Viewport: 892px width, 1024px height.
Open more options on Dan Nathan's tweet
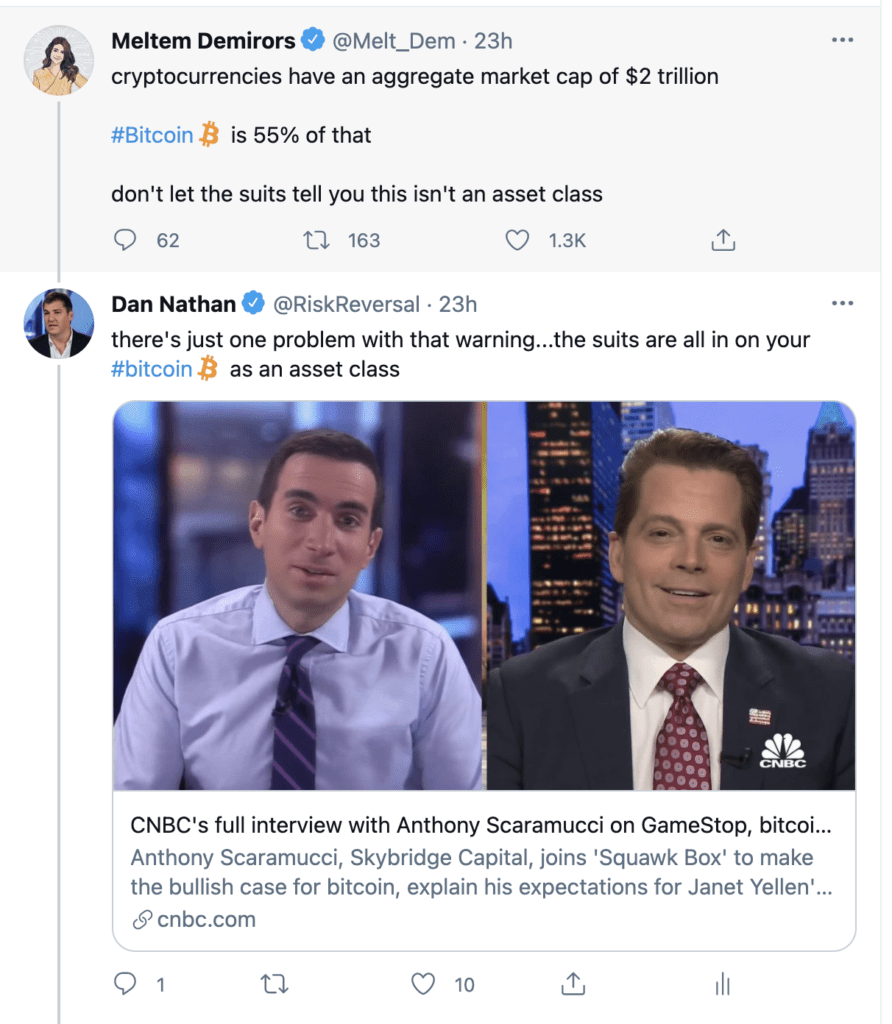tap(842, 303)
